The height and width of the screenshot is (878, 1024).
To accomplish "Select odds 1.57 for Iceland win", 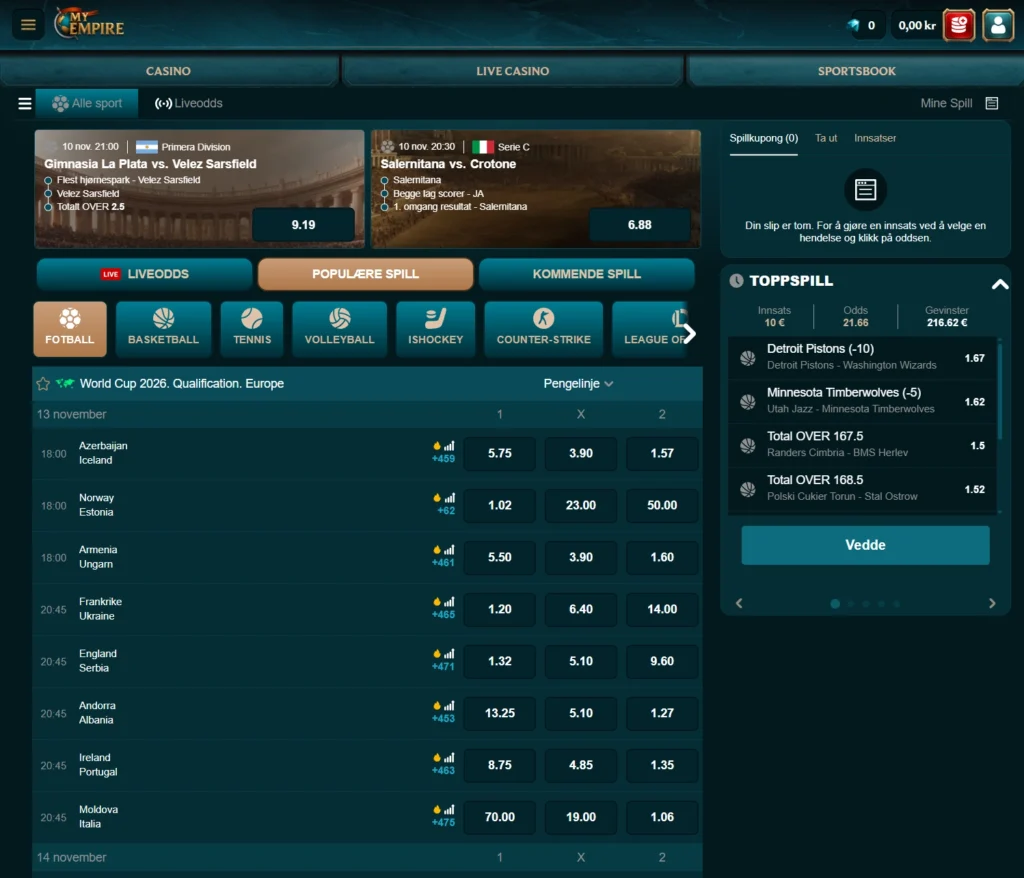I will click(662, 453).
